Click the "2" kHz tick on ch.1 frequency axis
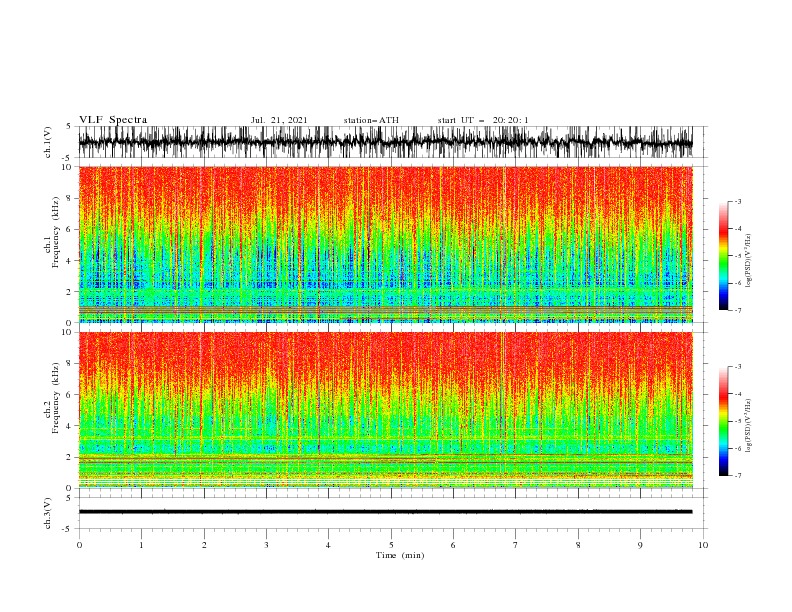 click(x=70, y=291)
